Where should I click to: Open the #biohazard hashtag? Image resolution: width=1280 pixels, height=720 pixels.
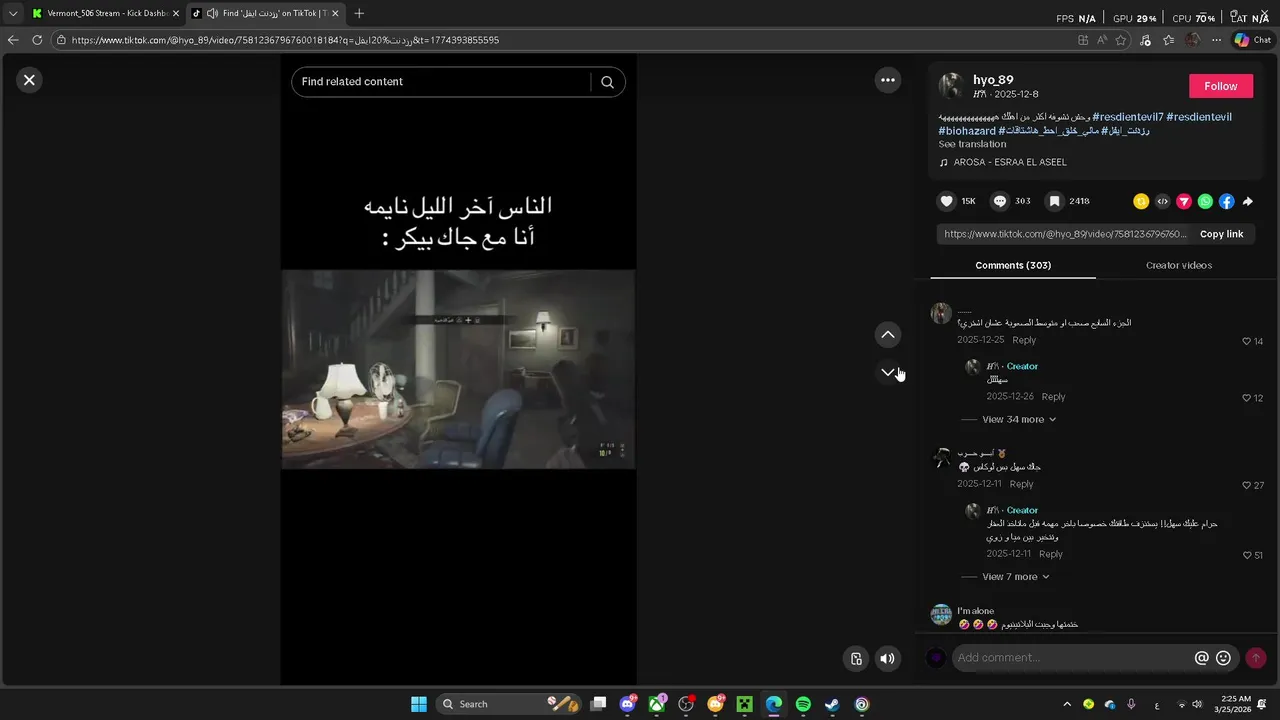(967, 131)
